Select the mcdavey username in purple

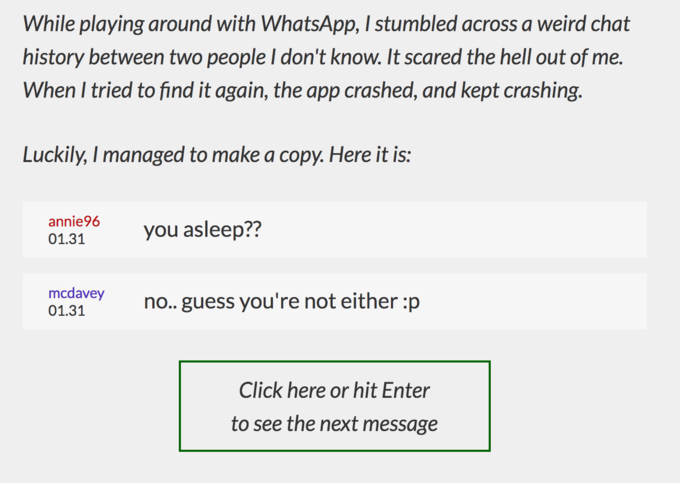76,294
